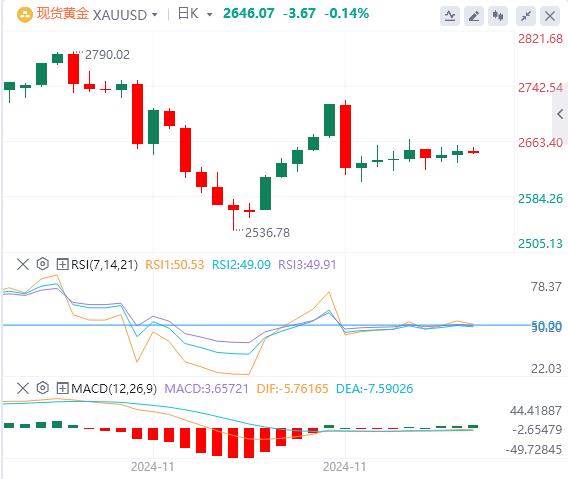The height and width of the screenshot is (479, 568).
Task: Open RSI indicator settings hexagon icon
Action: (x=43, y=264)
